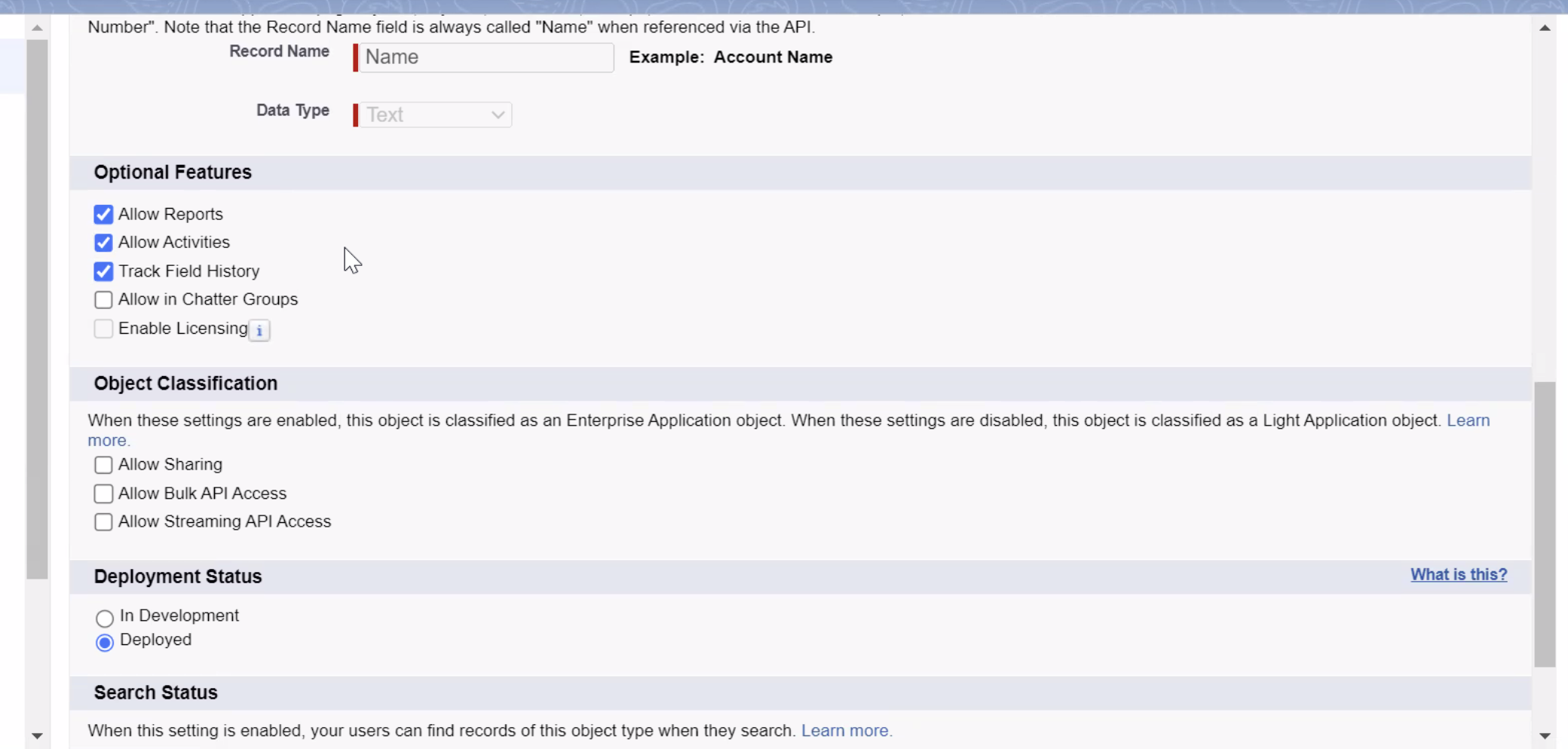Click the down arrow on the left scrollbar

[37, 735]
